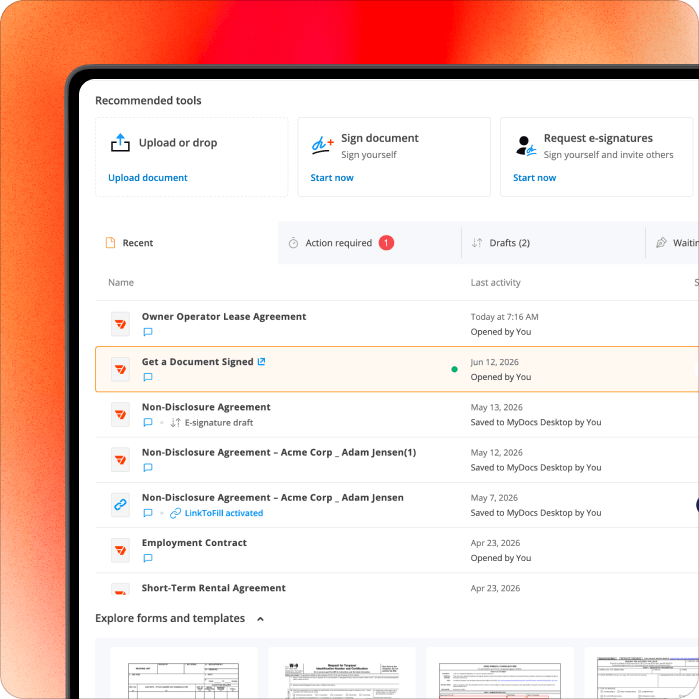Click the Recent tab document icon
699x699 pixels.
[x=110, y=243]
